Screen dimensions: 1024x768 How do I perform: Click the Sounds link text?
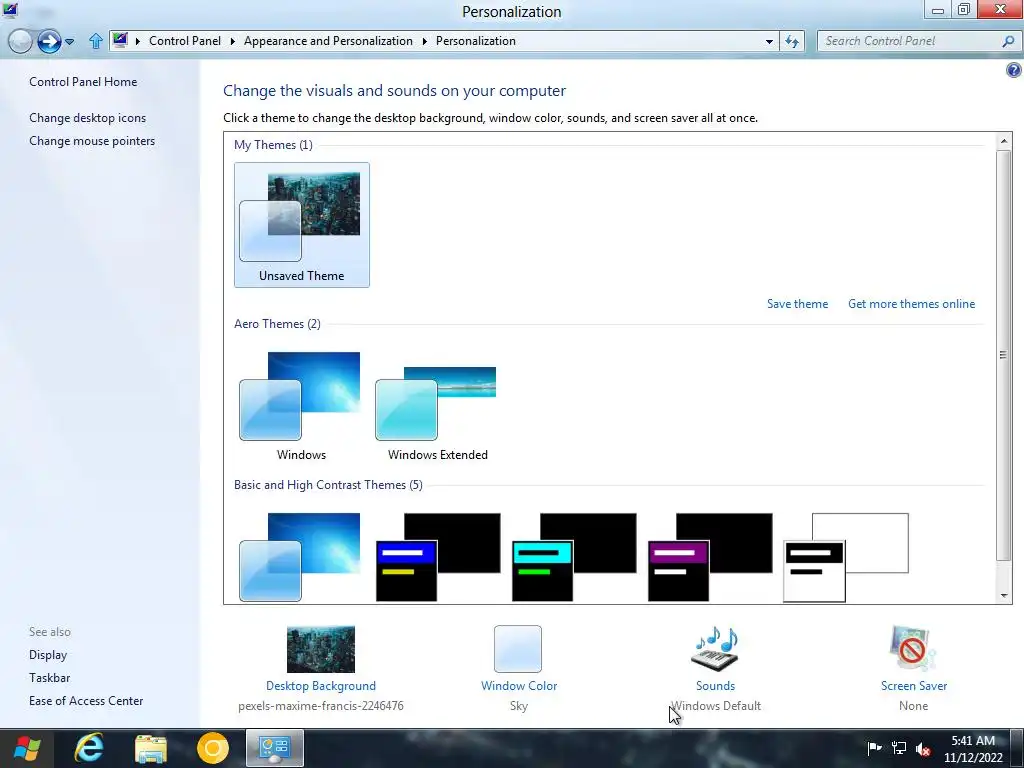(715, 686)
